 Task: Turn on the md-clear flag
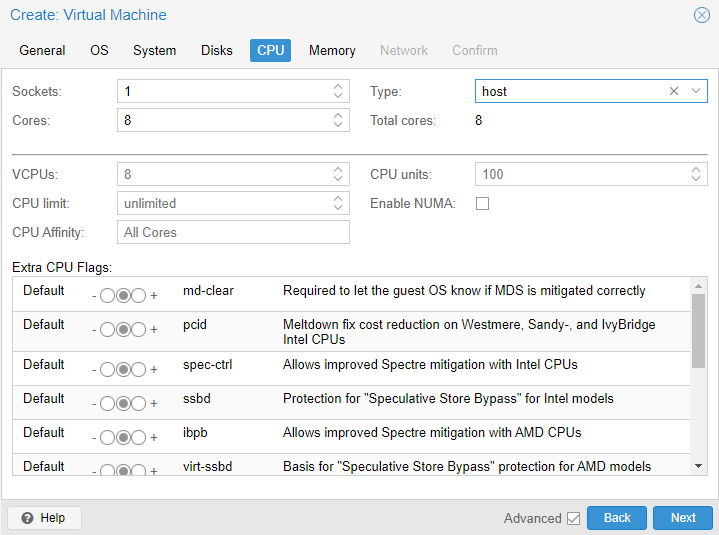tap(138, 296)
